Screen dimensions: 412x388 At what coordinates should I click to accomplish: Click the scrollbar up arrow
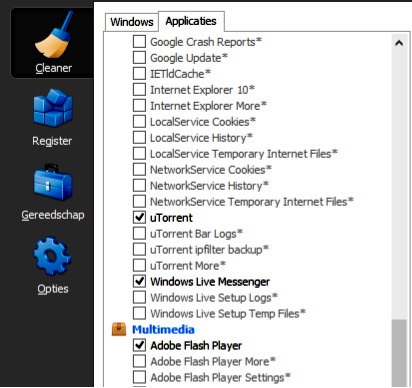click(399, 43)
